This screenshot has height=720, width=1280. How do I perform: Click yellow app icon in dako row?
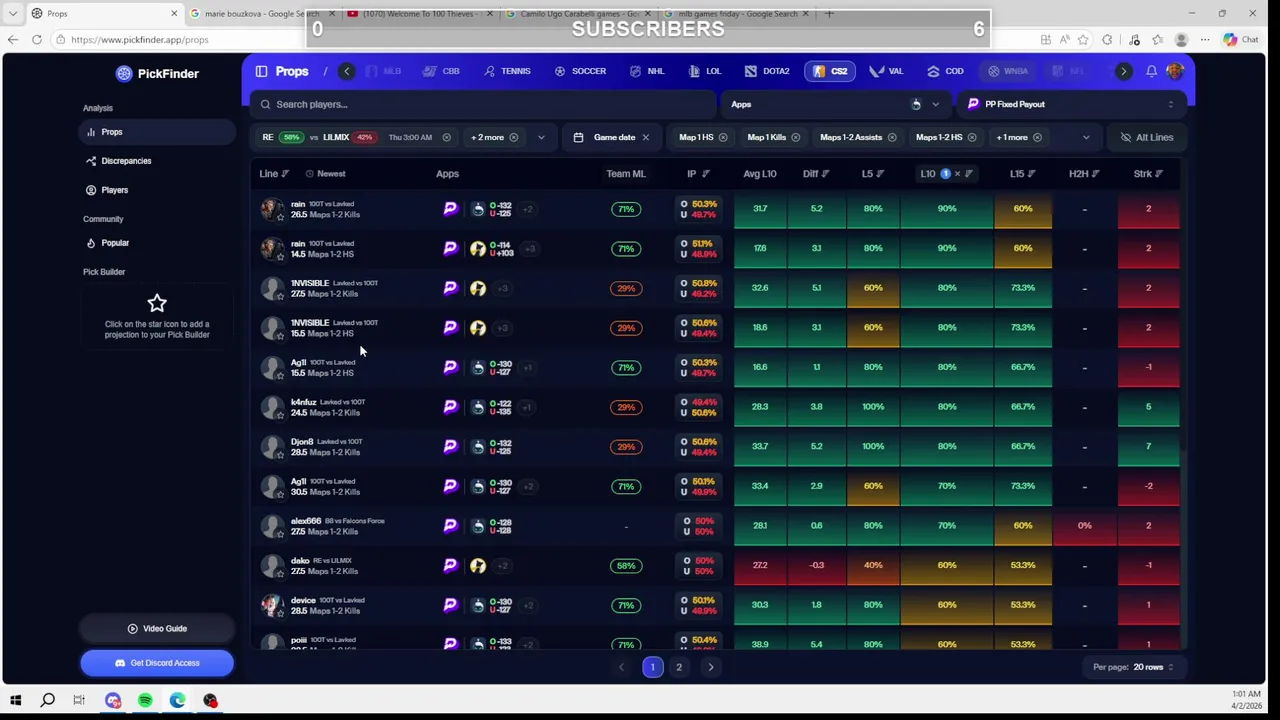(x=478, y=565)
